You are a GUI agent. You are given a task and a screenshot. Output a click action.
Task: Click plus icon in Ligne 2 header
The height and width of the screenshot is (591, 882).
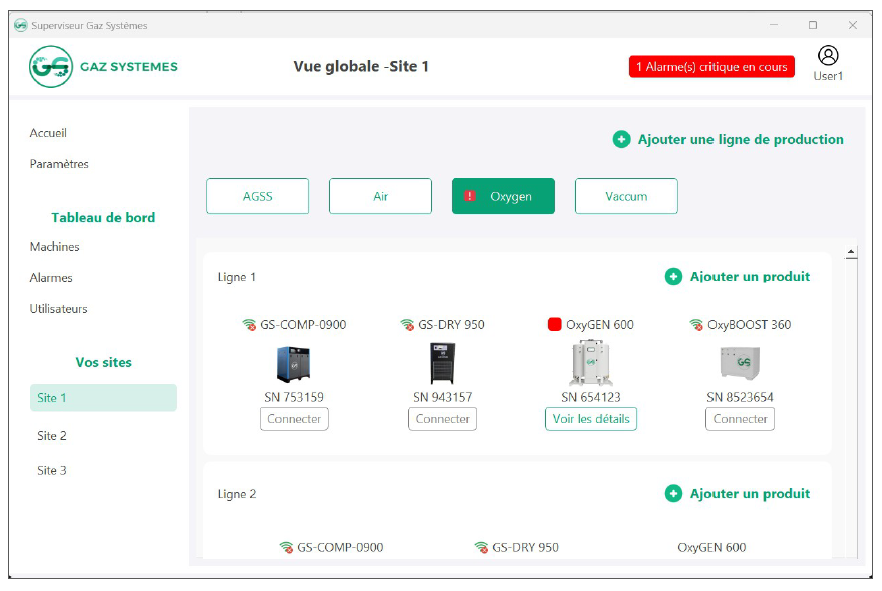coord(673,494)
